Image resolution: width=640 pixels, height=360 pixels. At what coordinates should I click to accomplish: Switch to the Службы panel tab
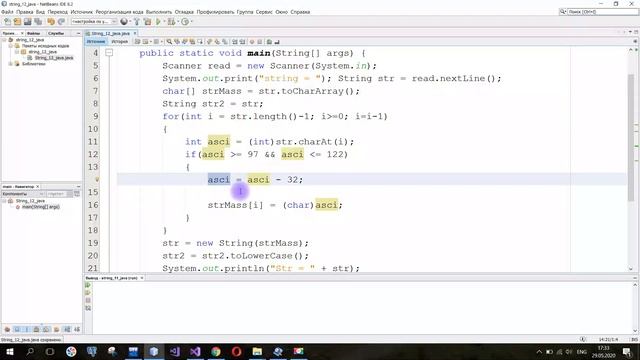(56, 33)
